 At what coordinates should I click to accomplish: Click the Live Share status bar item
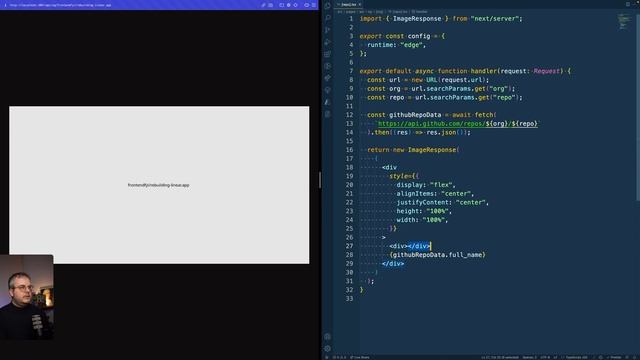click(360, 357)
